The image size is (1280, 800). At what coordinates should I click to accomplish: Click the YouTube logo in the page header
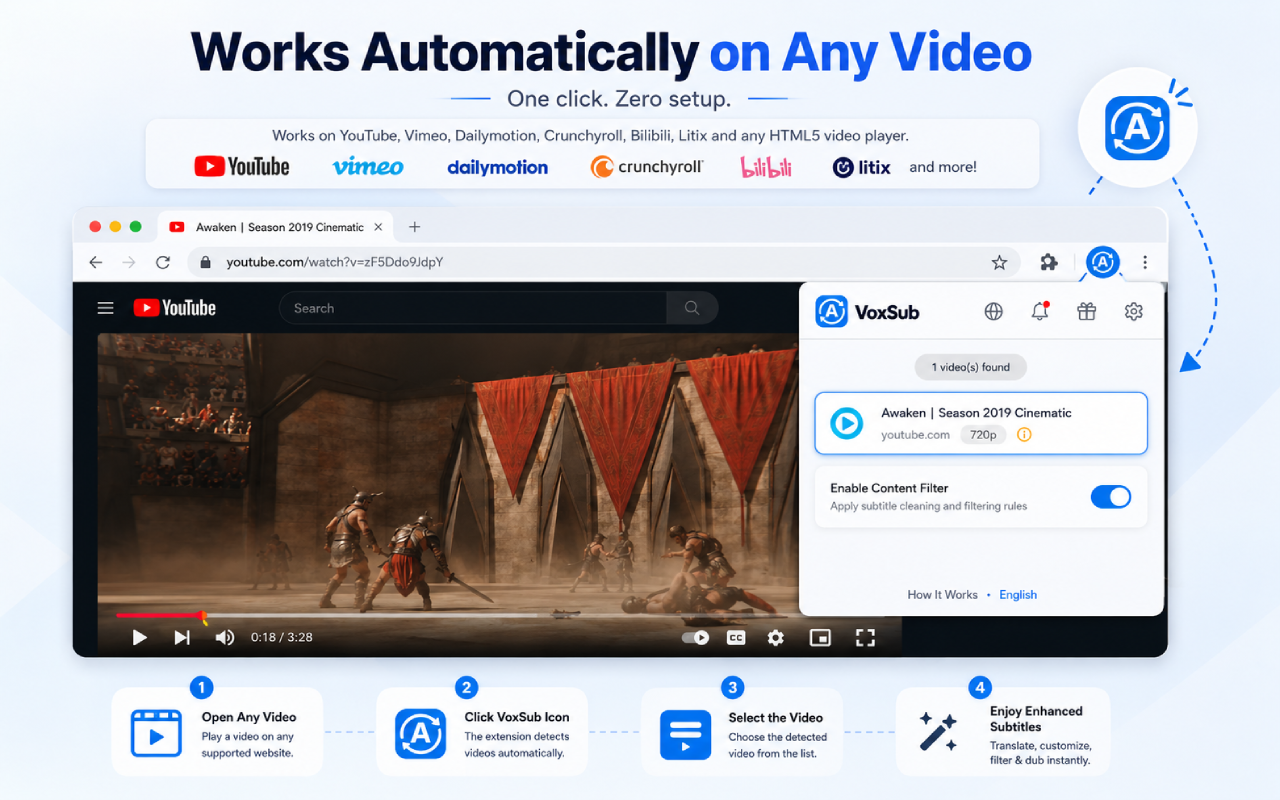tap(175, 308)
